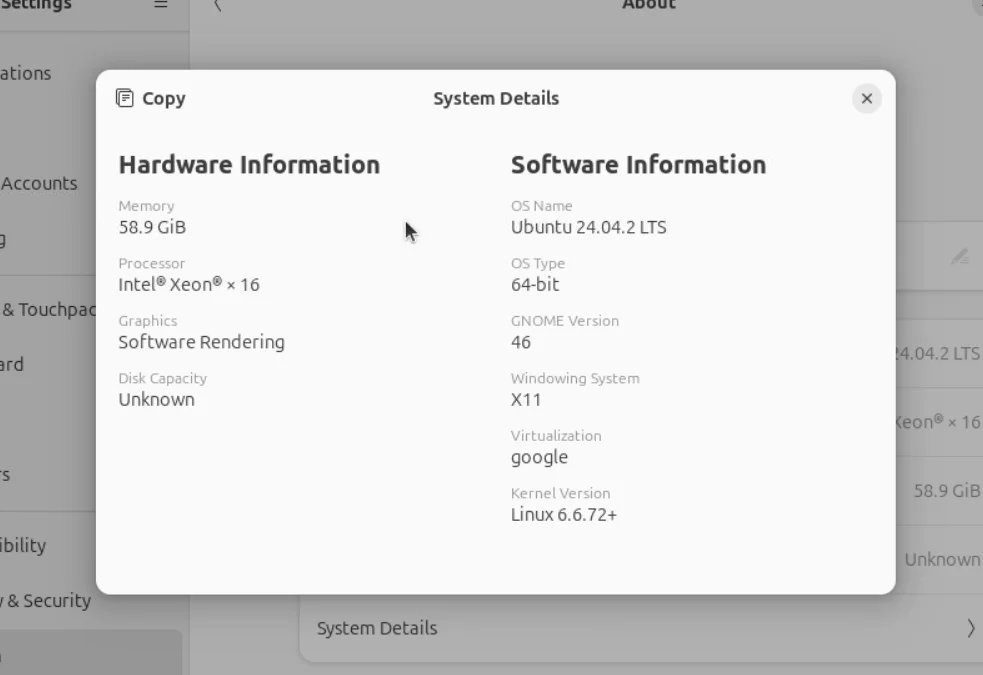The image size is (983, 675).
Task: Select the Virtualization value google
Action: coord(539,458)
